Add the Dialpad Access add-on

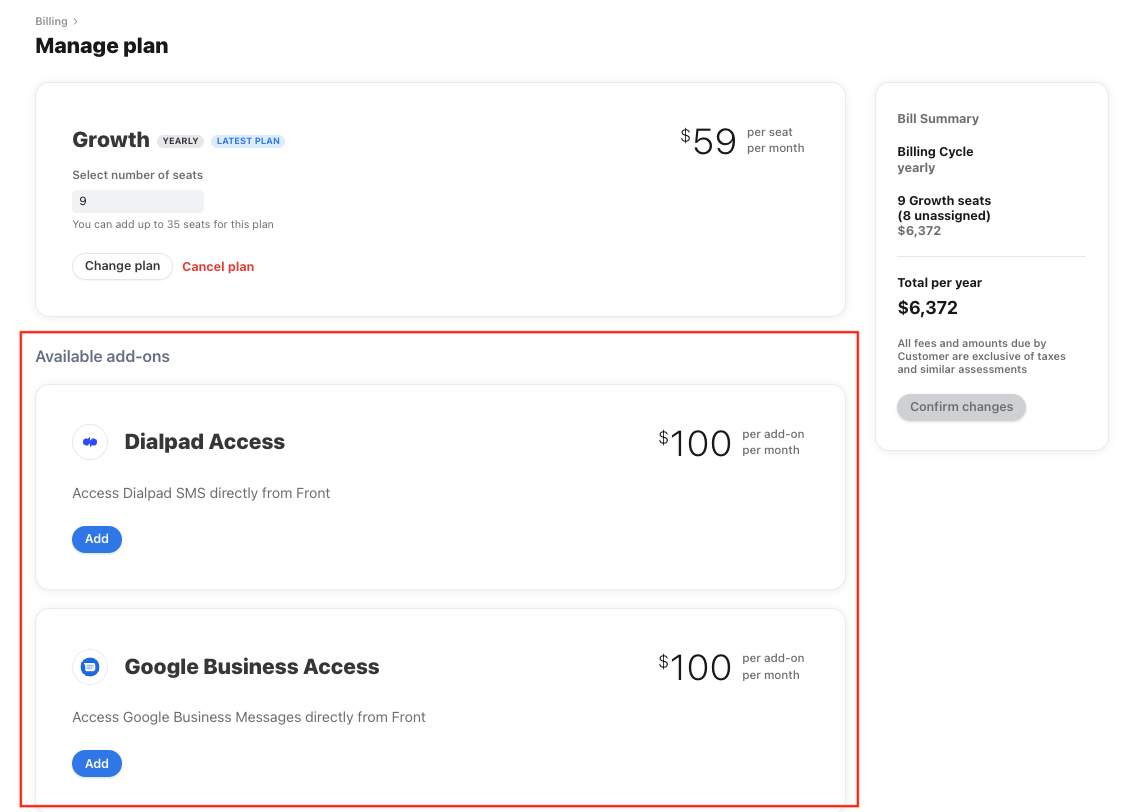(x=96, y=539)
